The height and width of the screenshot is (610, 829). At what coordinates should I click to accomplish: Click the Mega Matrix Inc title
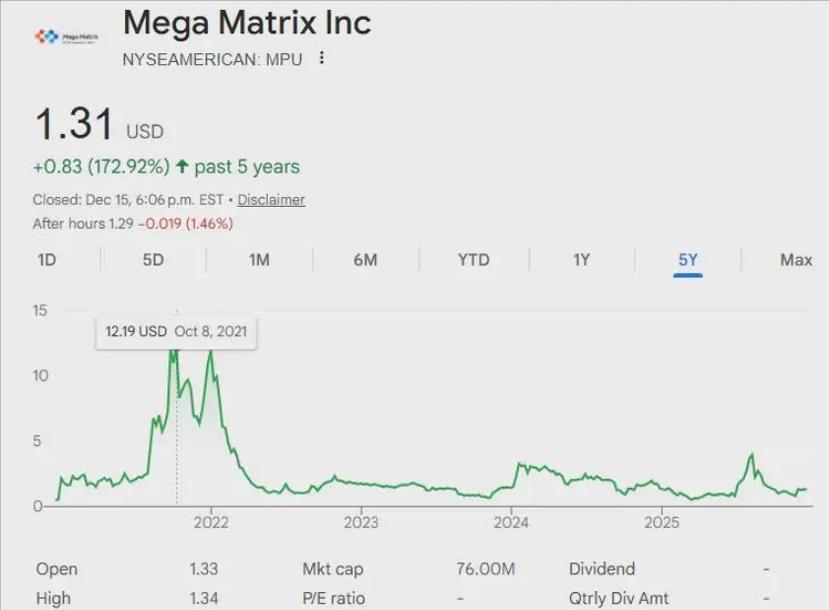pos(246,22)
